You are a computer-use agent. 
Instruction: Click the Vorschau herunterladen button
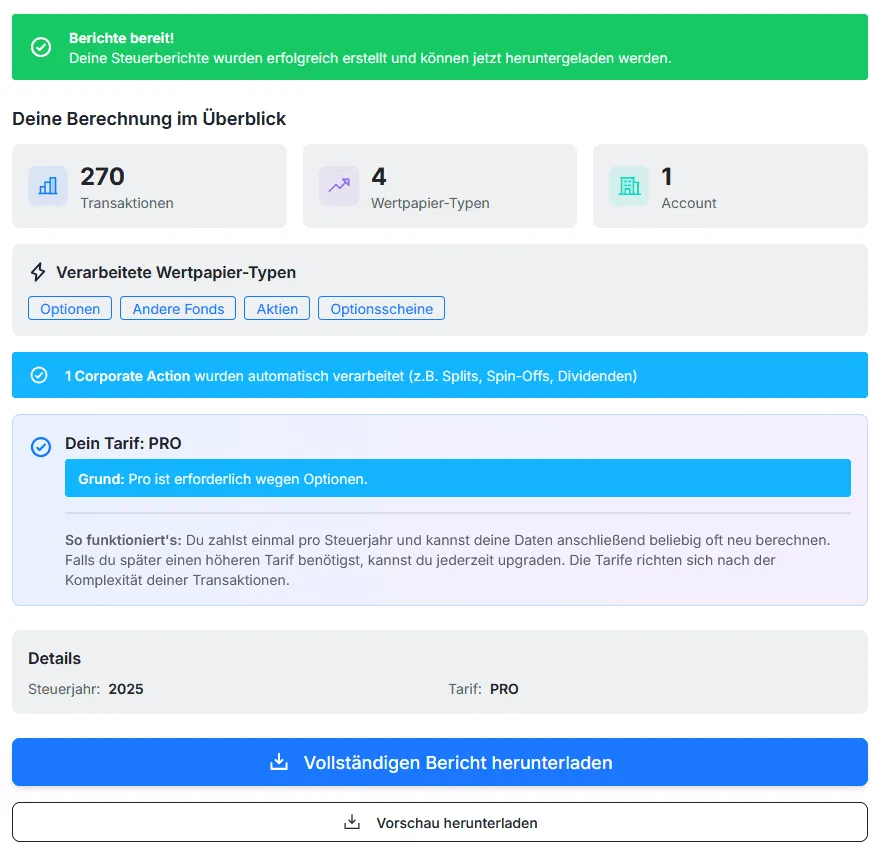440,822
